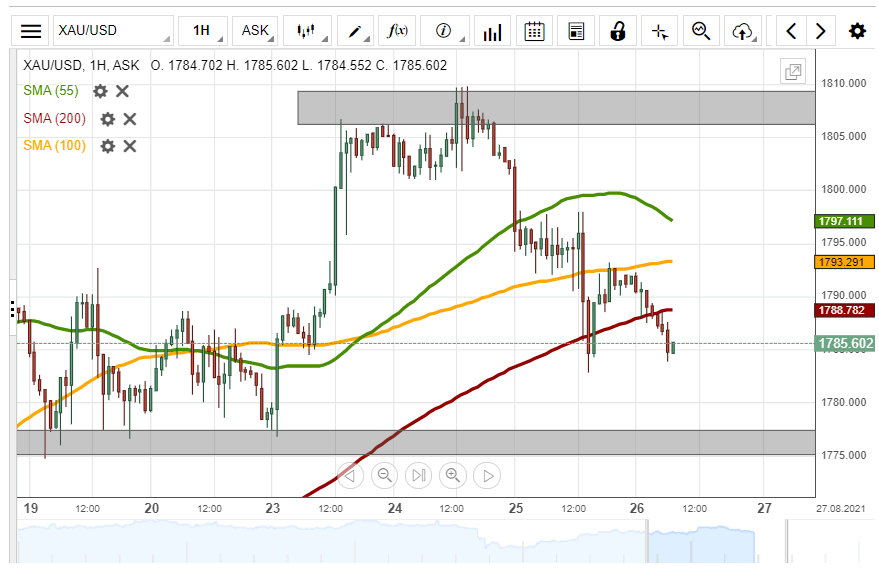Screen dimensions: 879x568
Task: Open the f(x) indicators menu
Action: 397,31
